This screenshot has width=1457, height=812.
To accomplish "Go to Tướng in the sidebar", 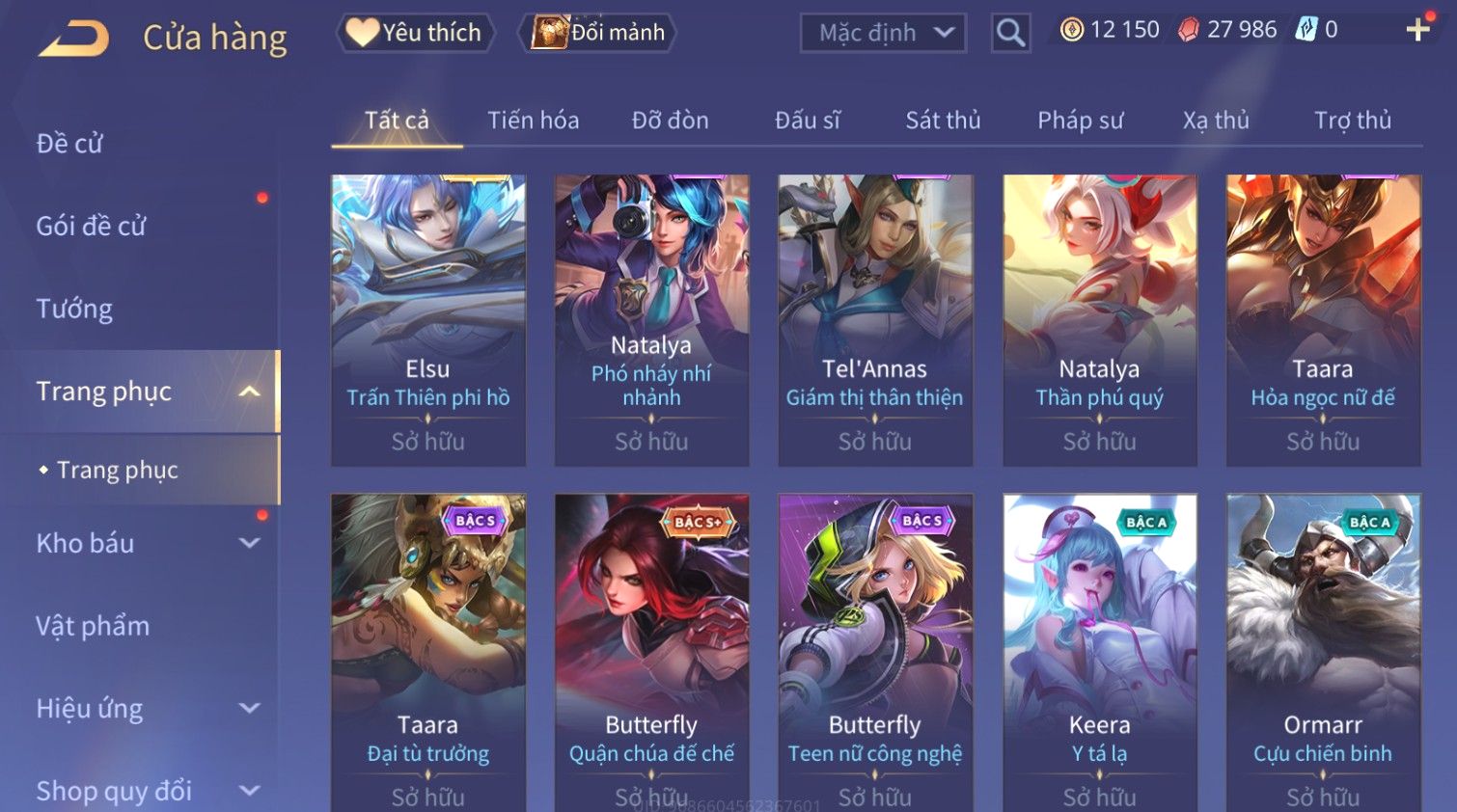I will (x=74, y=310).
